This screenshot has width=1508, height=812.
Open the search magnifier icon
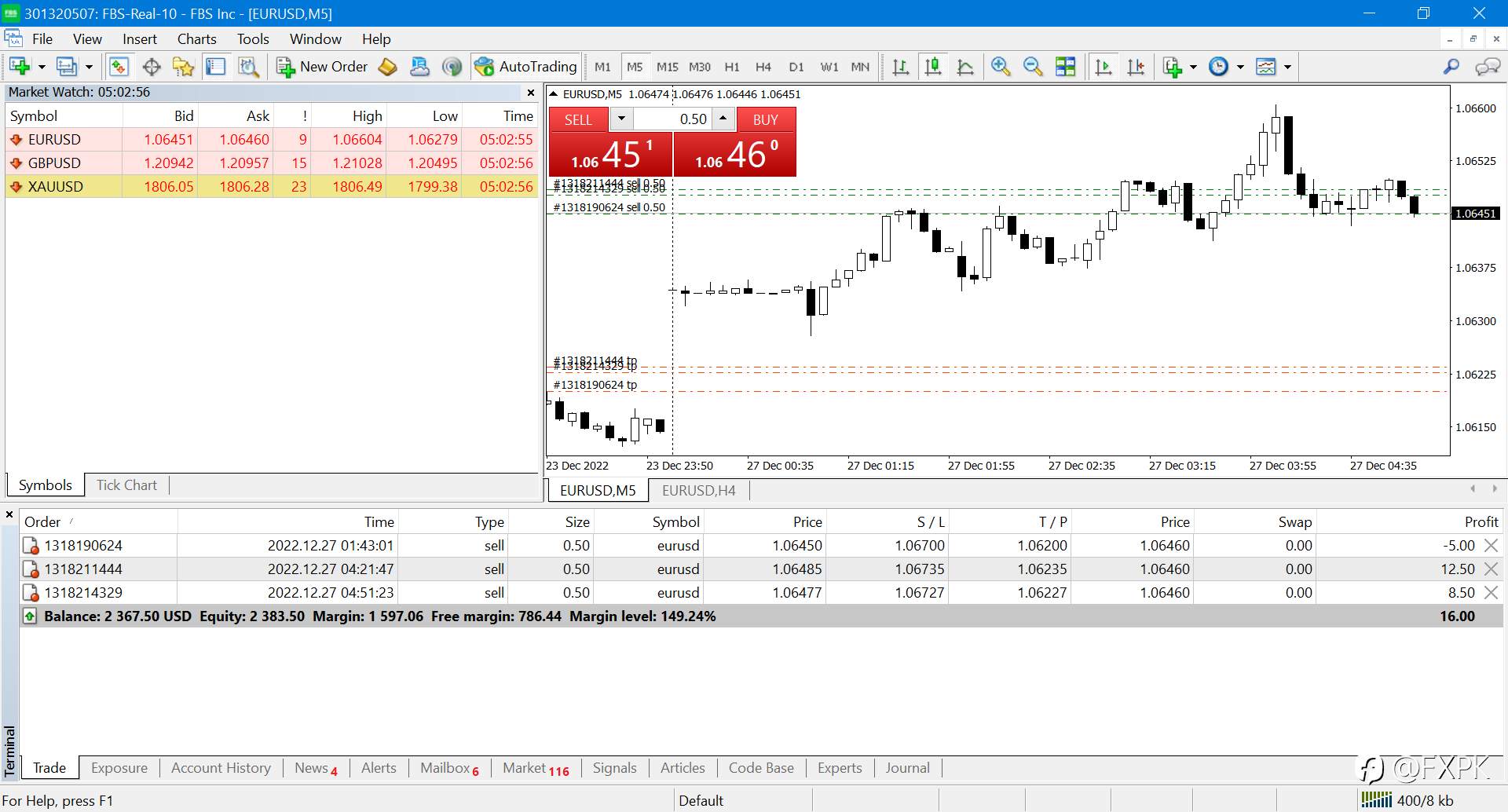pos(1451,67)
